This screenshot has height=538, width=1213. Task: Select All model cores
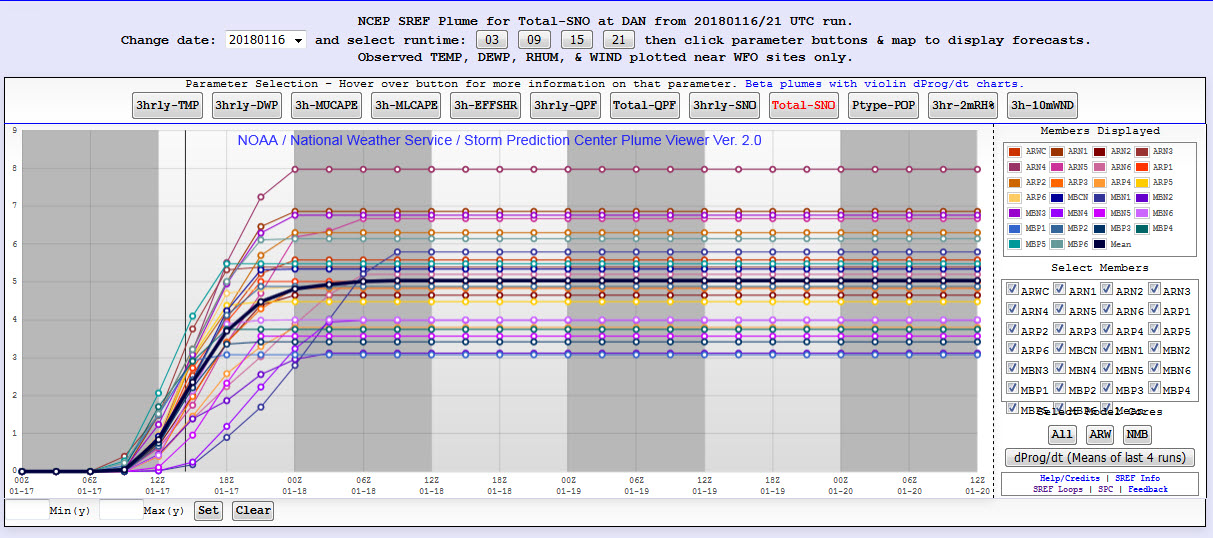point(1062,434)
